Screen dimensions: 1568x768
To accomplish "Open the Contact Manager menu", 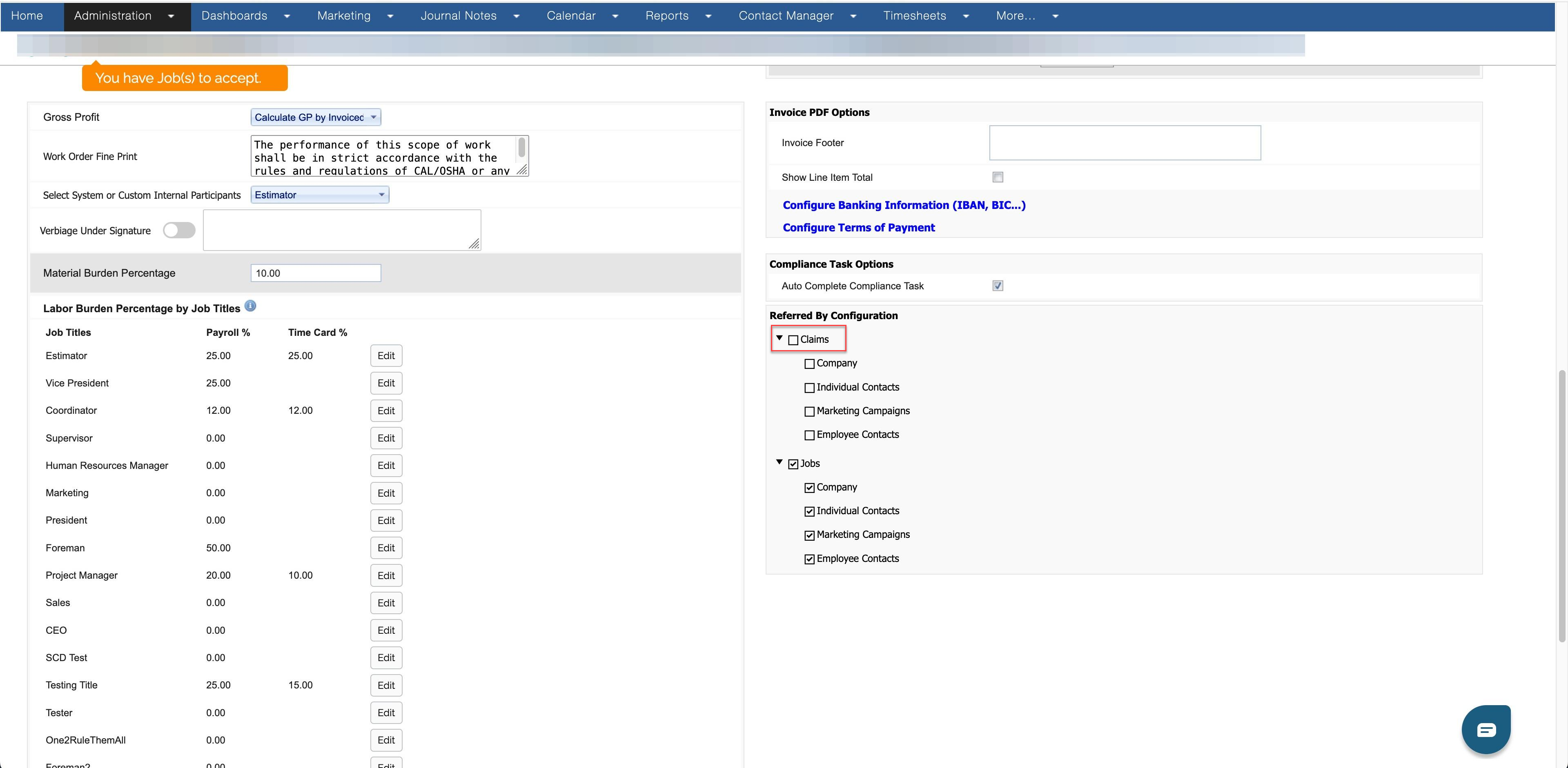I will (786, 16).
